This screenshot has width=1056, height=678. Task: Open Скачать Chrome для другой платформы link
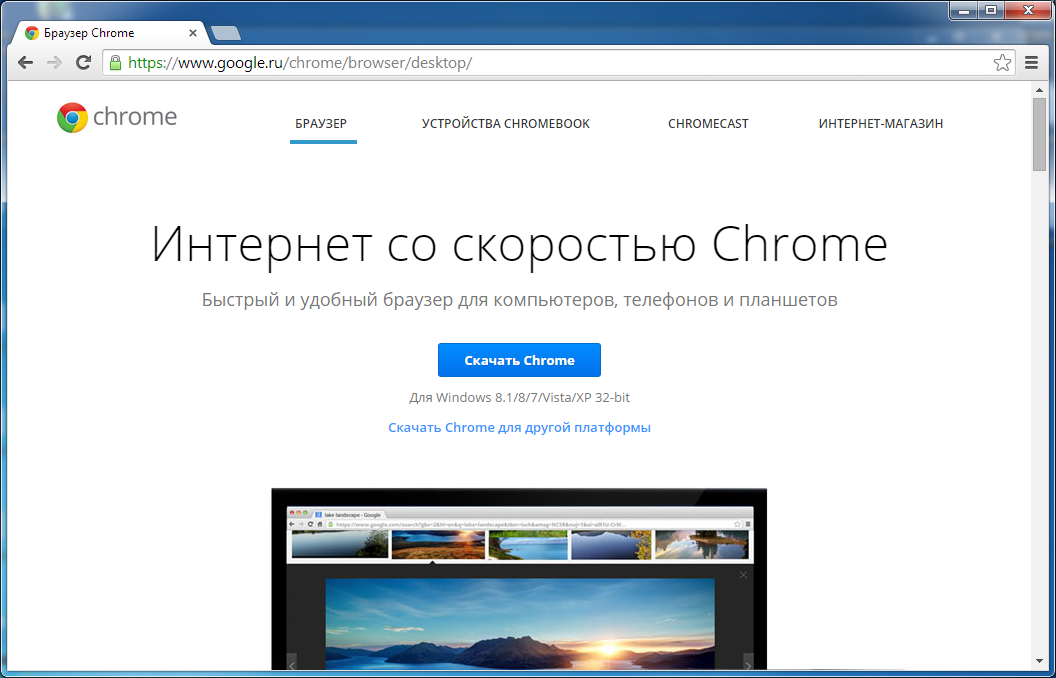pos(519,428)
